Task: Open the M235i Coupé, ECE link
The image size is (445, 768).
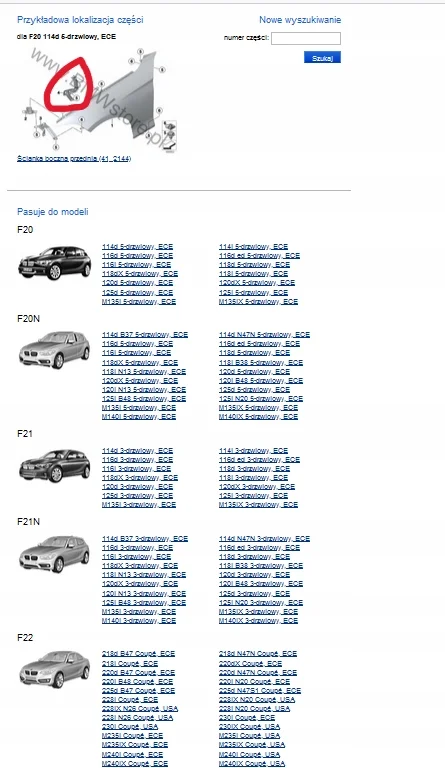Action: (x=133, y=736)
